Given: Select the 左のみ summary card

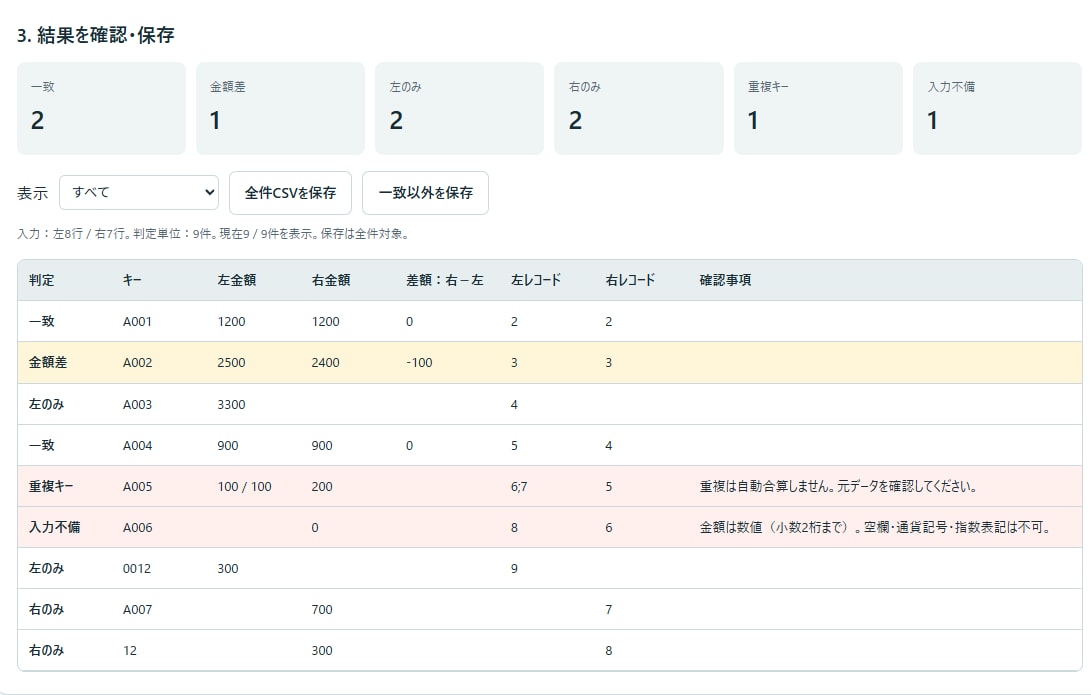Looking at the screenshot, I should click(x=459, y=109).
